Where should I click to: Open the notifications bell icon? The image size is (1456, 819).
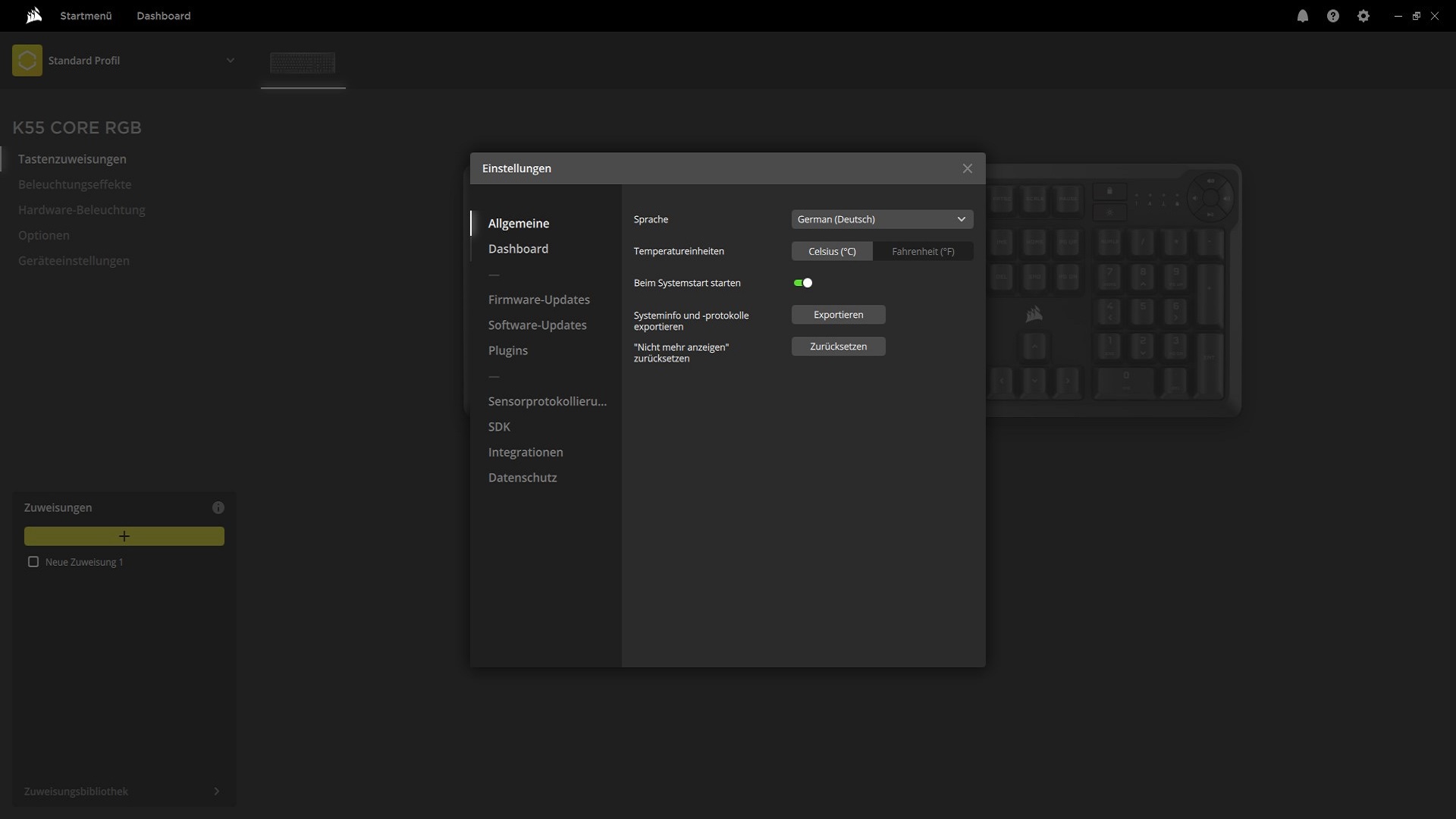point(1302,16)
